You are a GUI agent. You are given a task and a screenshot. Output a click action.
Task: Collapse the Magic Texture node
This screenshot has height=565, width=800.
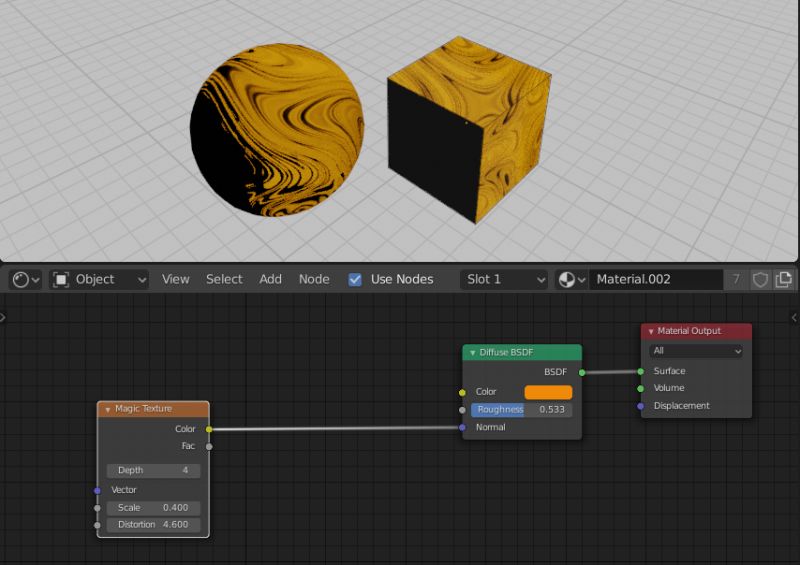tap(108, 409)
